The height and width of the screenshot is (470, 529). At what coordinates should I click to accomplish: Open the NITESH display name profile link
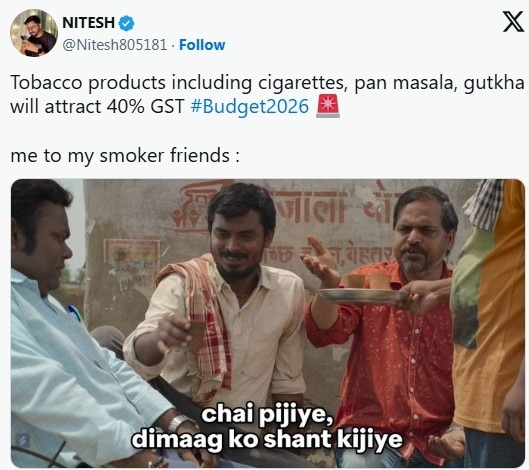click(88, 23)
